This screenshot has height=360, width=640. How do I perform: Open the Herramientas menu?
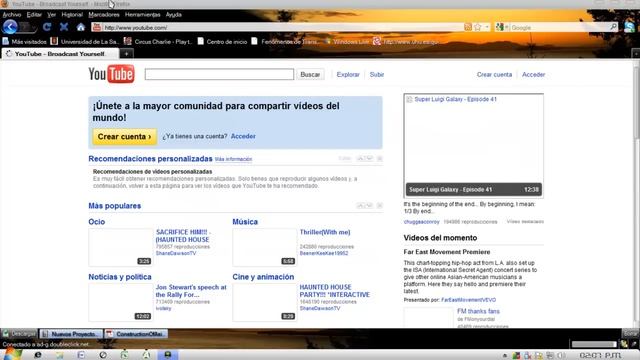[142, 15]
